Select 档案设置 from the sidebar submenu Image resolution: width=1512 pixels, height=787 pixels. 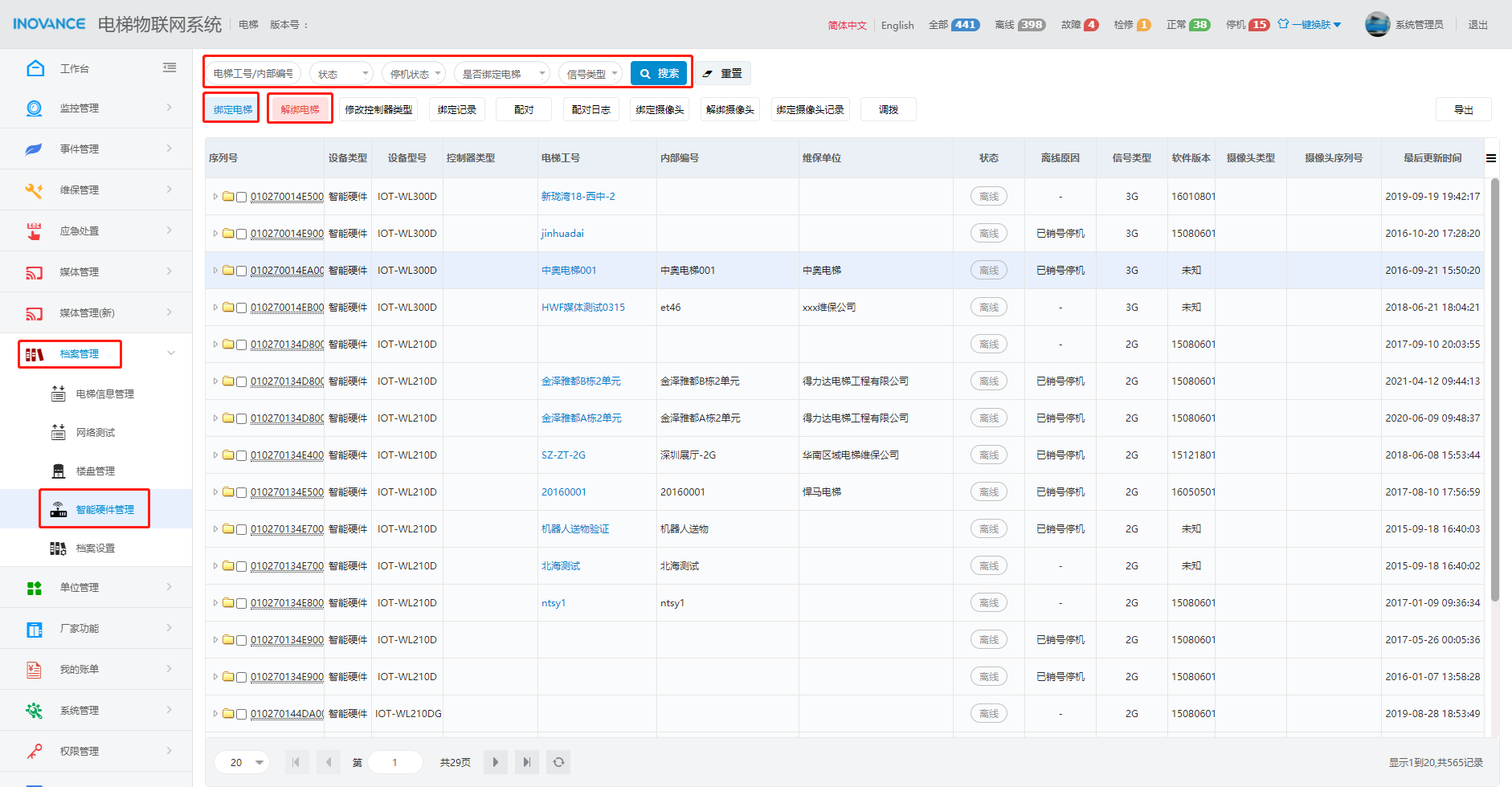[x=95, y=548]
